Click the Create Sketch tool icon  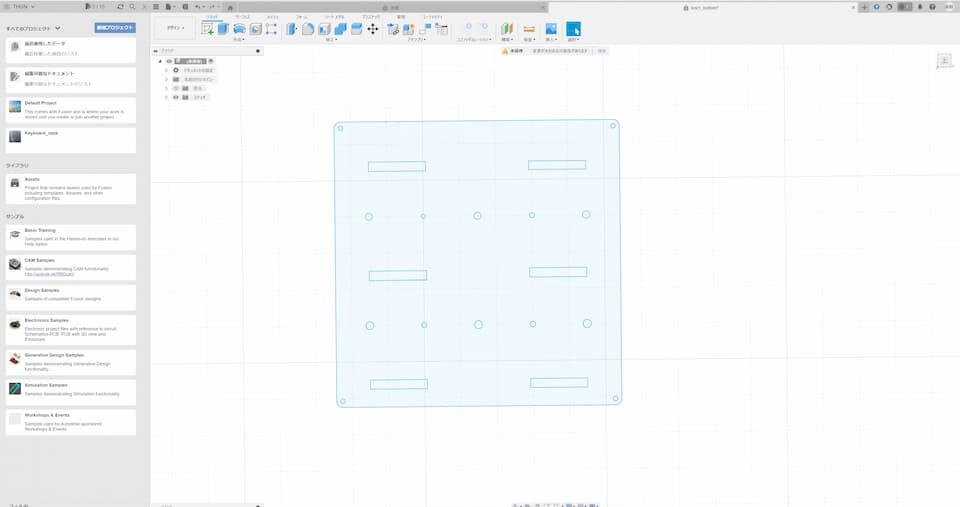pyautogui.click(x=208, y=29)
